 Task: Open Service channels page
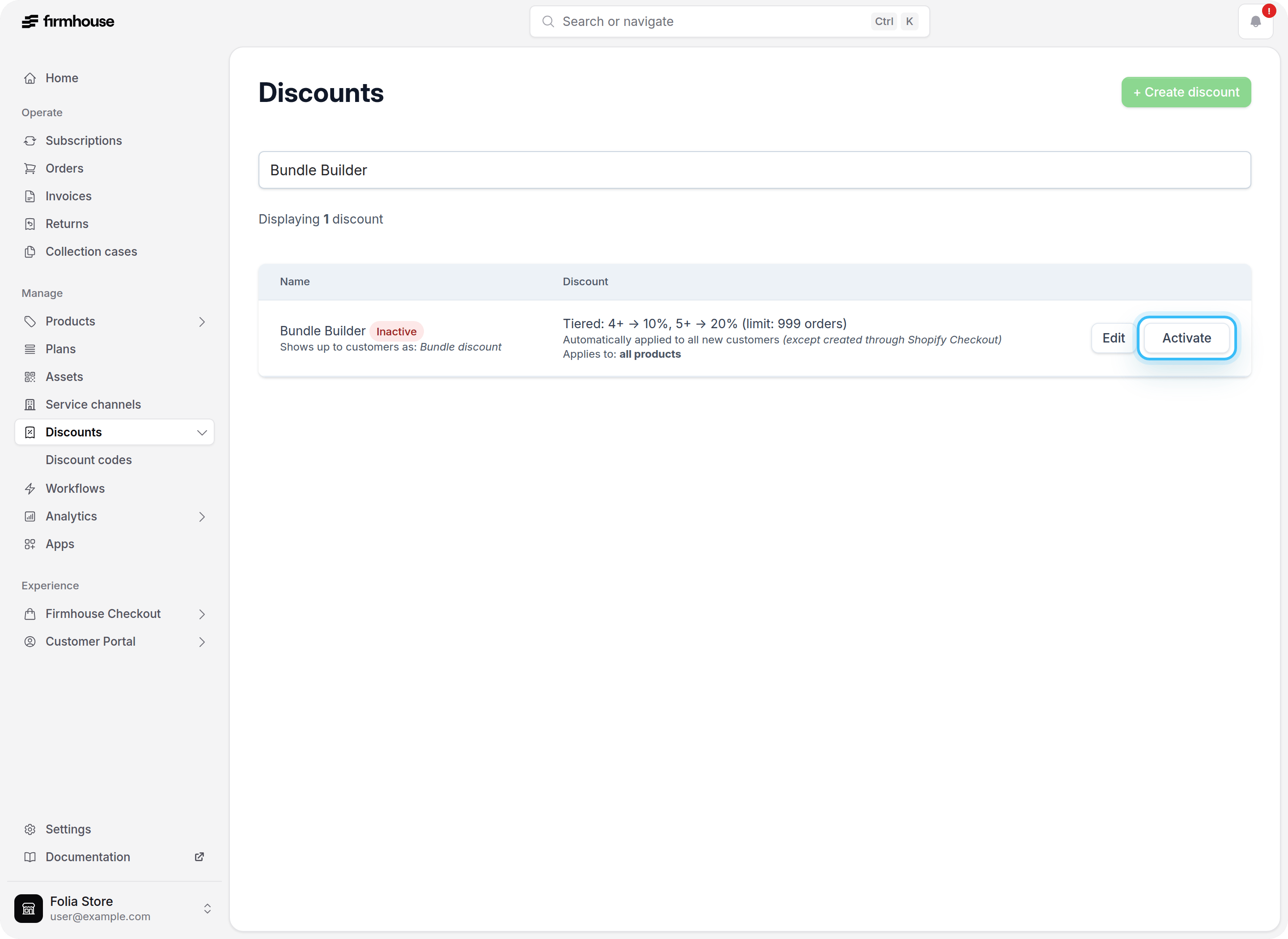[x=114, y=405]
